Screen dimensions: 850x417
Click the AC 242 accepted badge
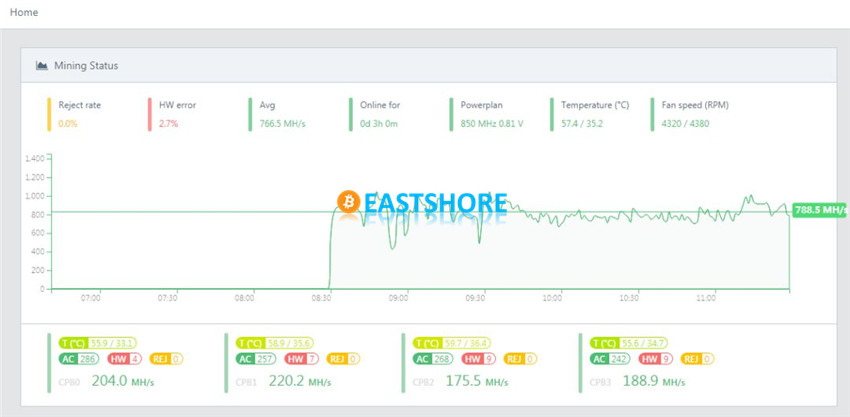click(x=610, y=358)
